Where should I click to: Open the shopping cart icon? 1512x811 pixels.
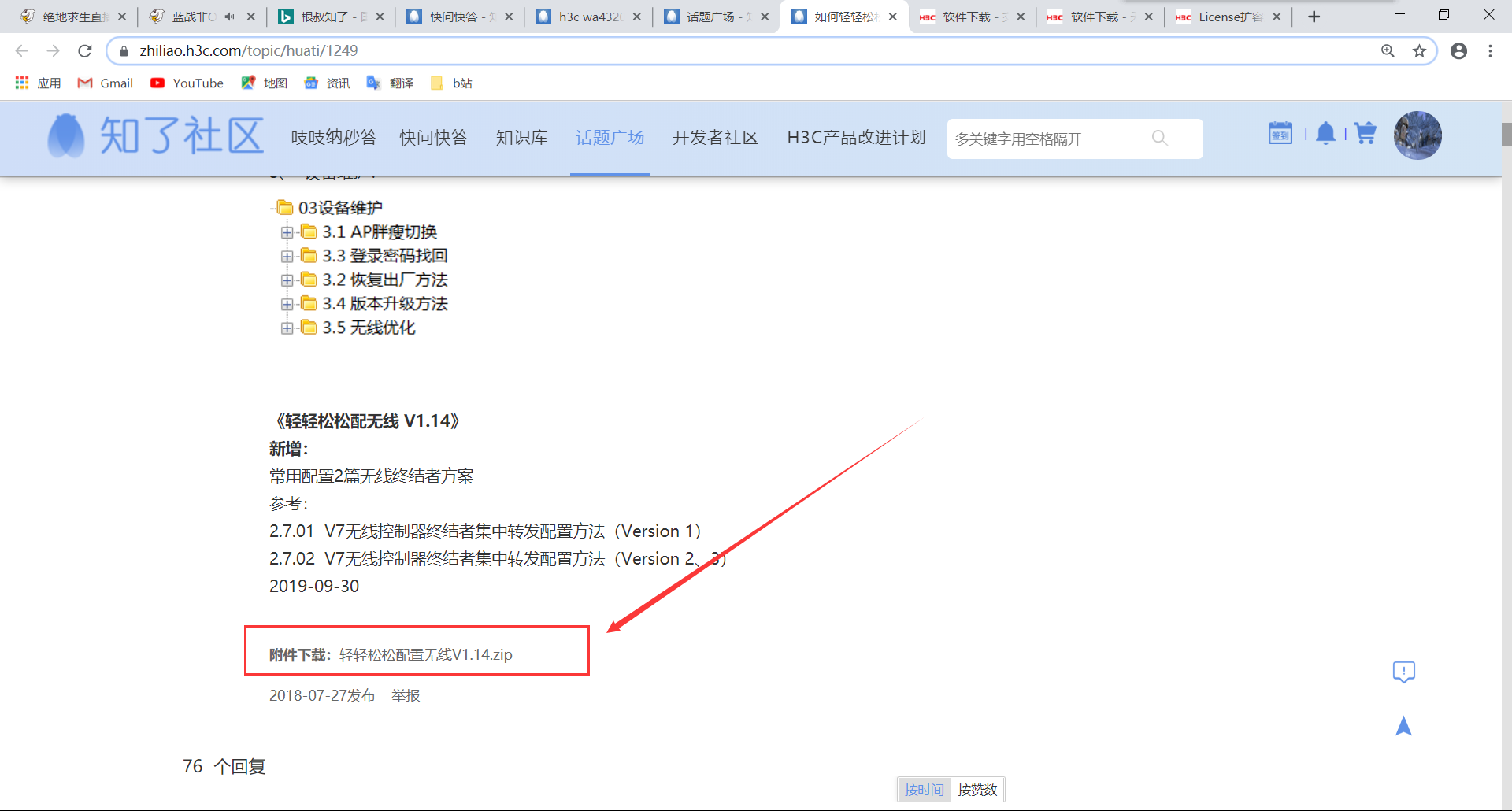coord(1366,133)
